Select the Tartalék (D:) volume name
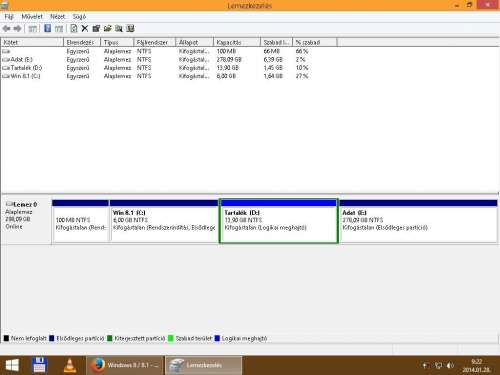500x375 pixels. (x=26, y=68)
